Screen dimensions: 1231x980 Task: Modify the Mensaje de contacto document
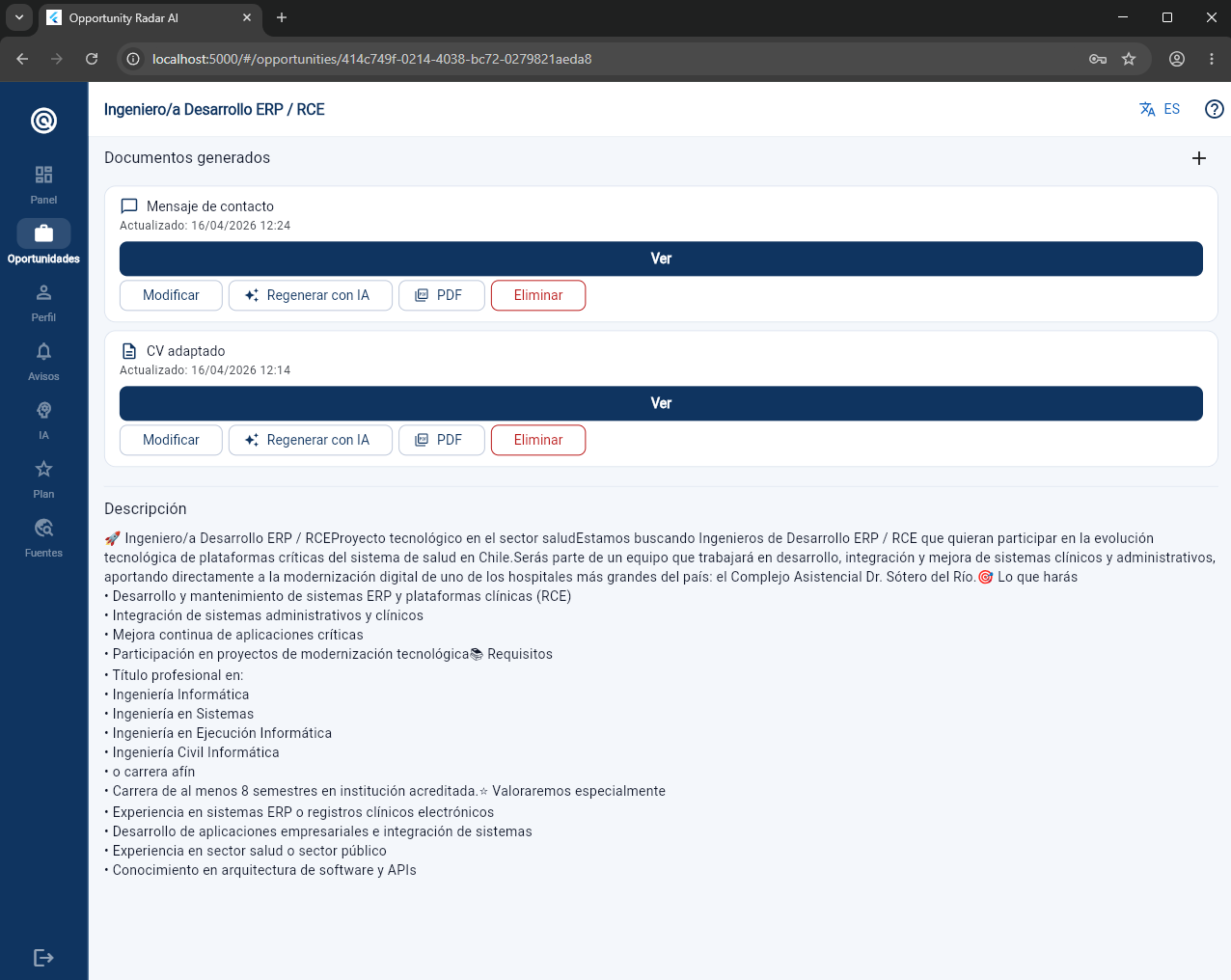[x=171, y=295]
